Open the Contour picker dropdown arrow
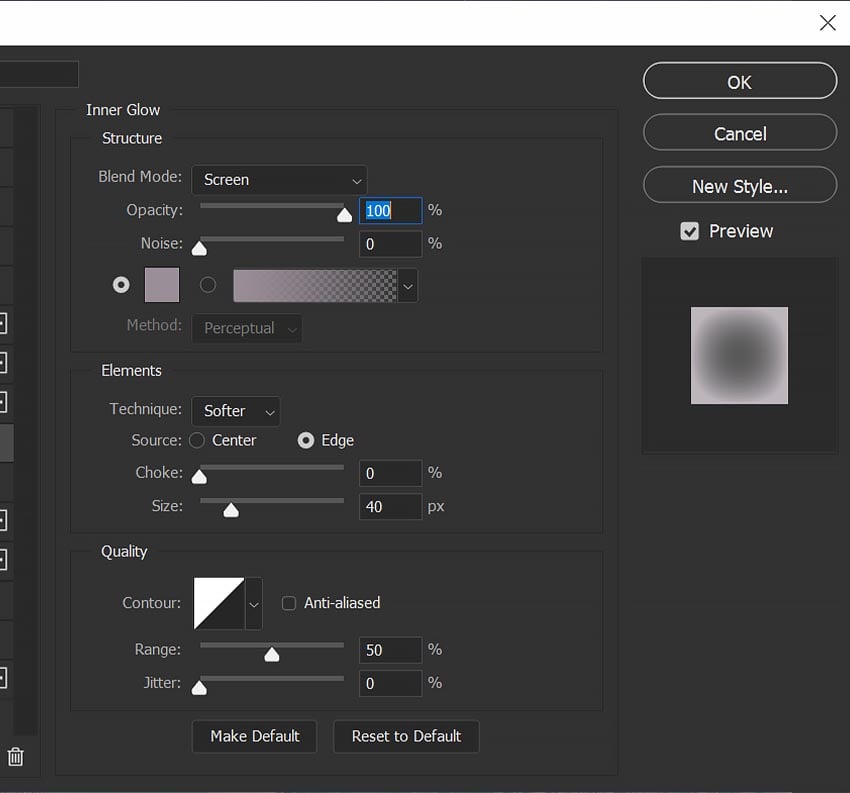 254,604
